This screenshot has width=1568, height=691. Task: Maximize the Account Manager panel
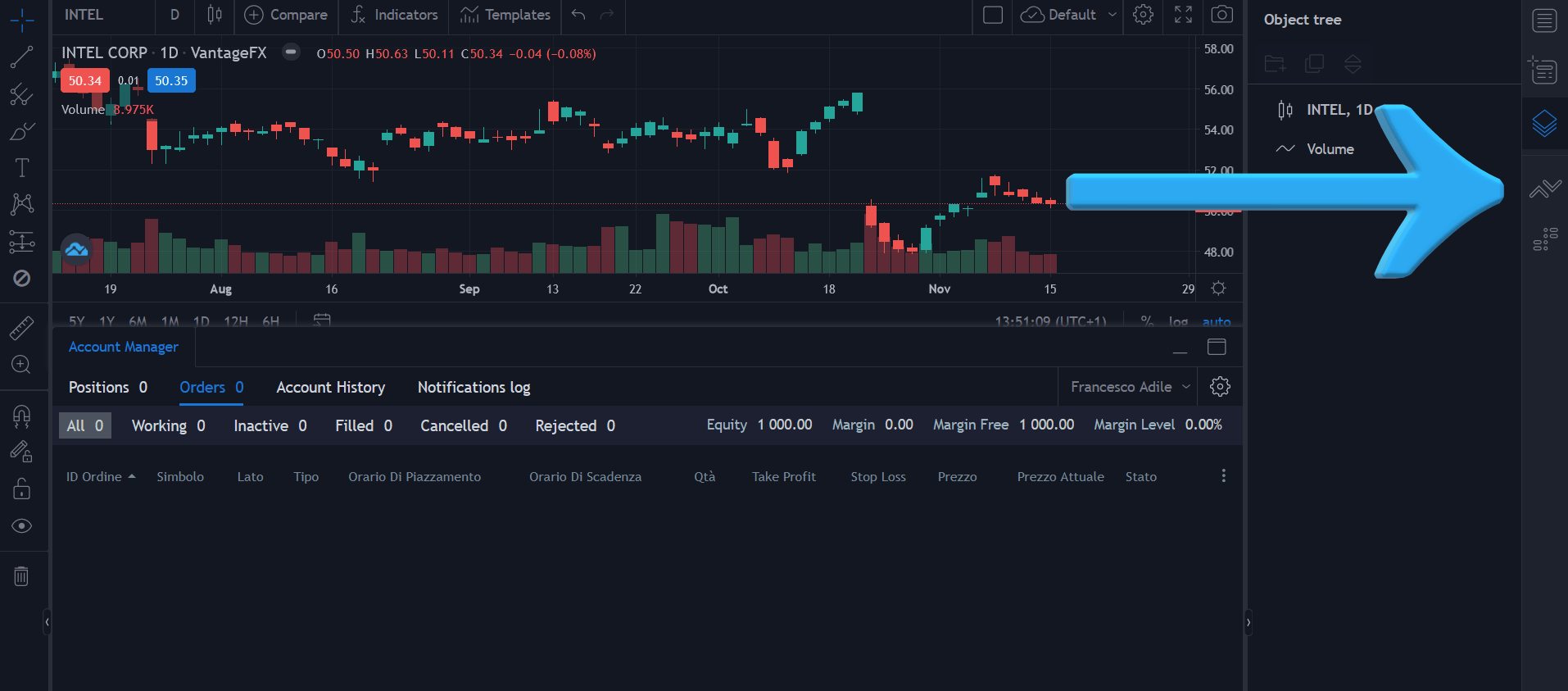[1217, 348]
